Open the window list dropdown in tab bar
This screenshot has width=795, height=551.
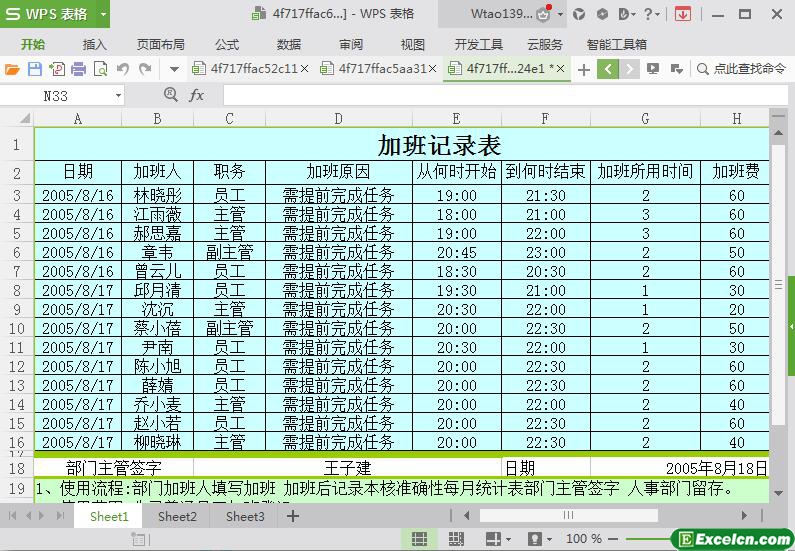pos(677,68)
